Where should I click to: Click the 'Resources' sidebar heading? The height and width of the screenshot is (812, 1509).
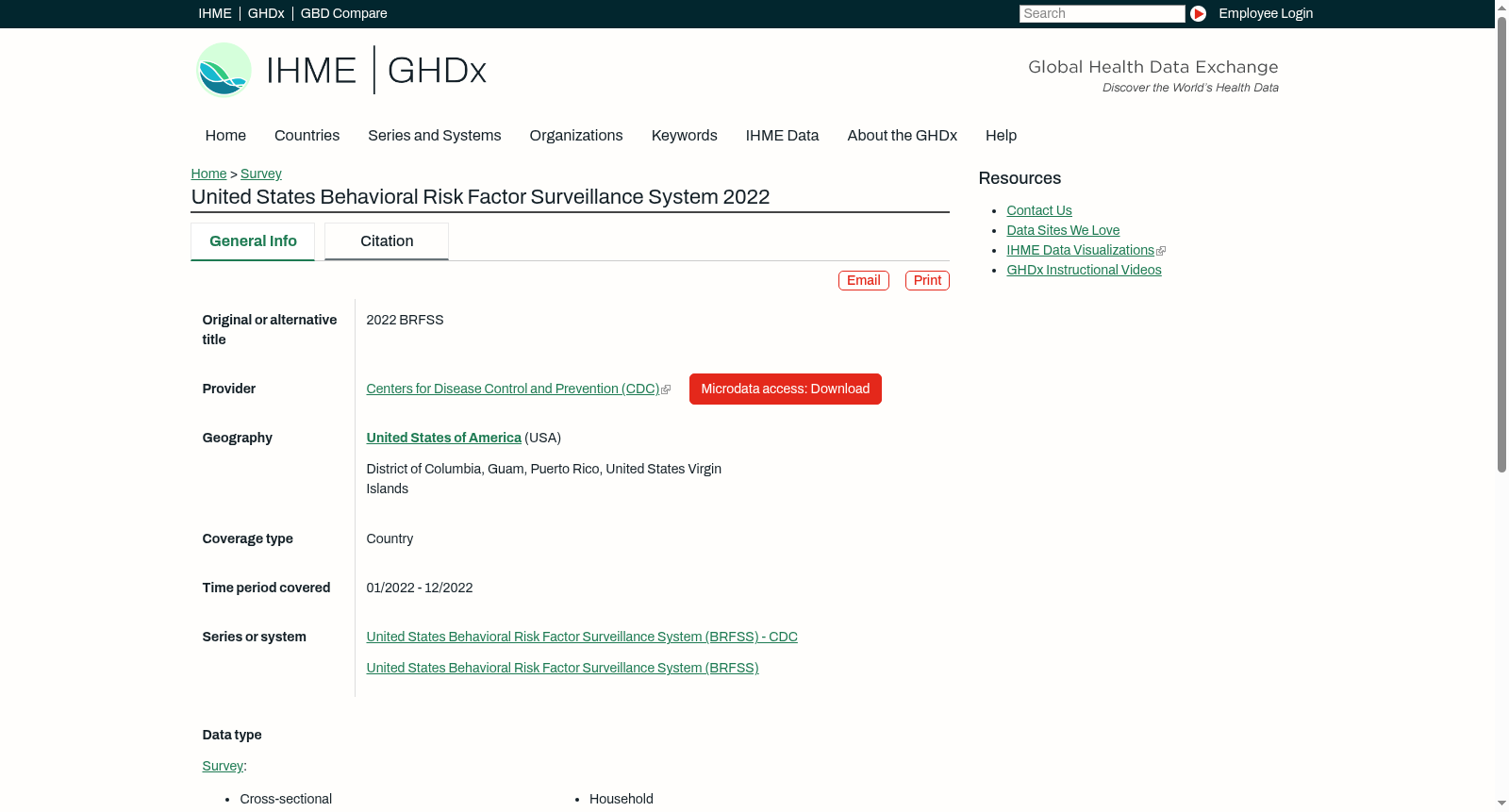tap(1020, 178)
